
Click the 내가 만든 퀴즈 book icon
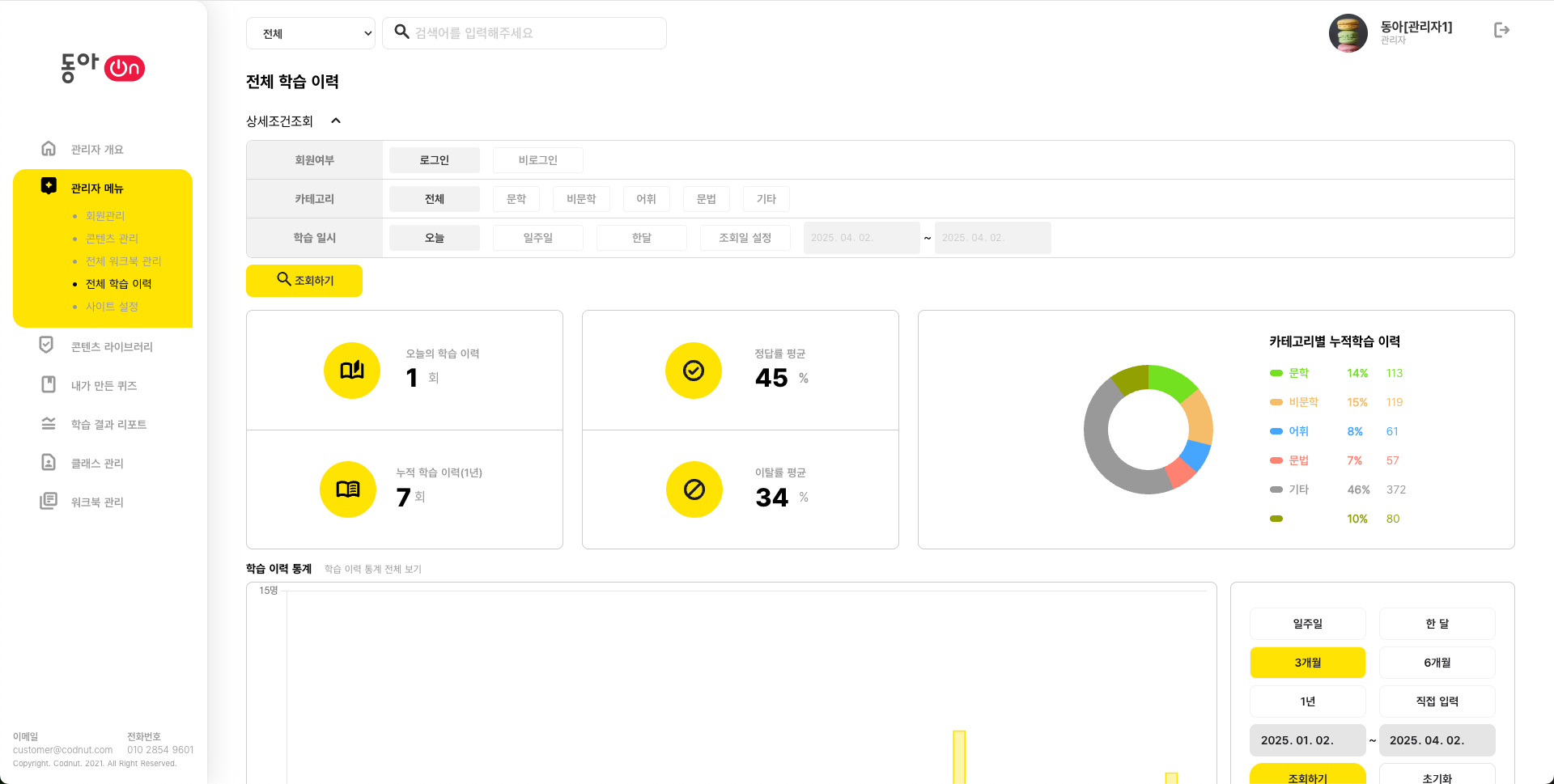tap(49, 384)
